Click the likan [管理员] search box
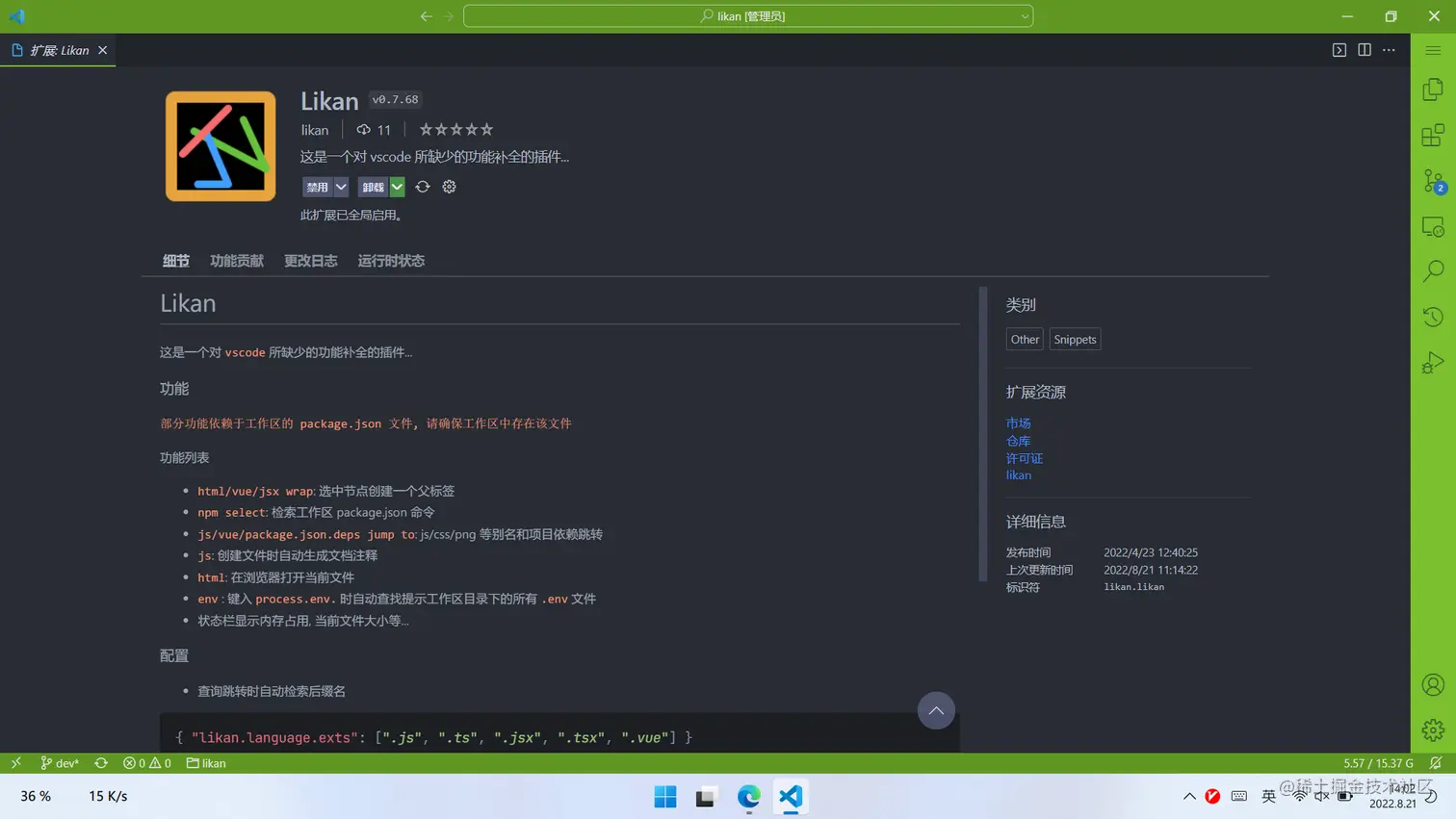The width and height of the screenshot is (1456, 819). pos(748,16)
